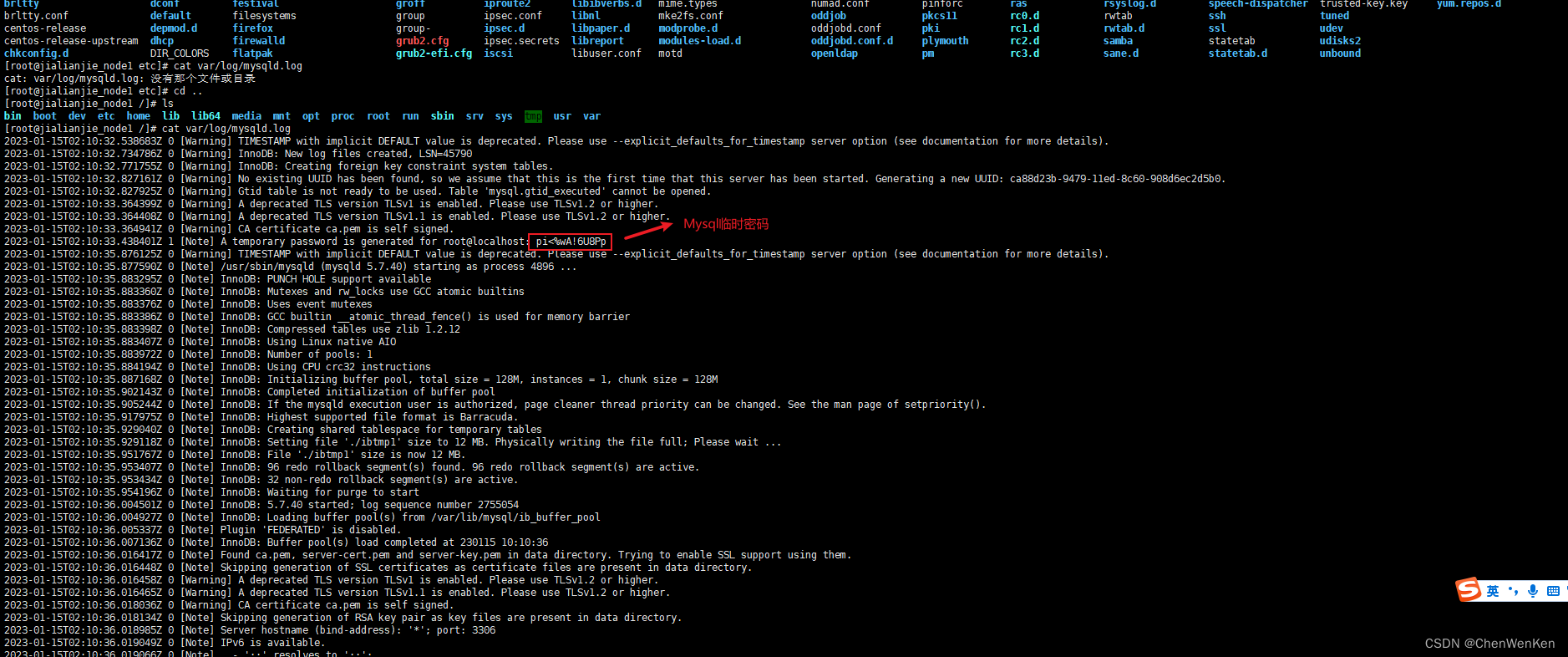Open the soft keyboard icon in IME bar

click(x=1553, y=591)
